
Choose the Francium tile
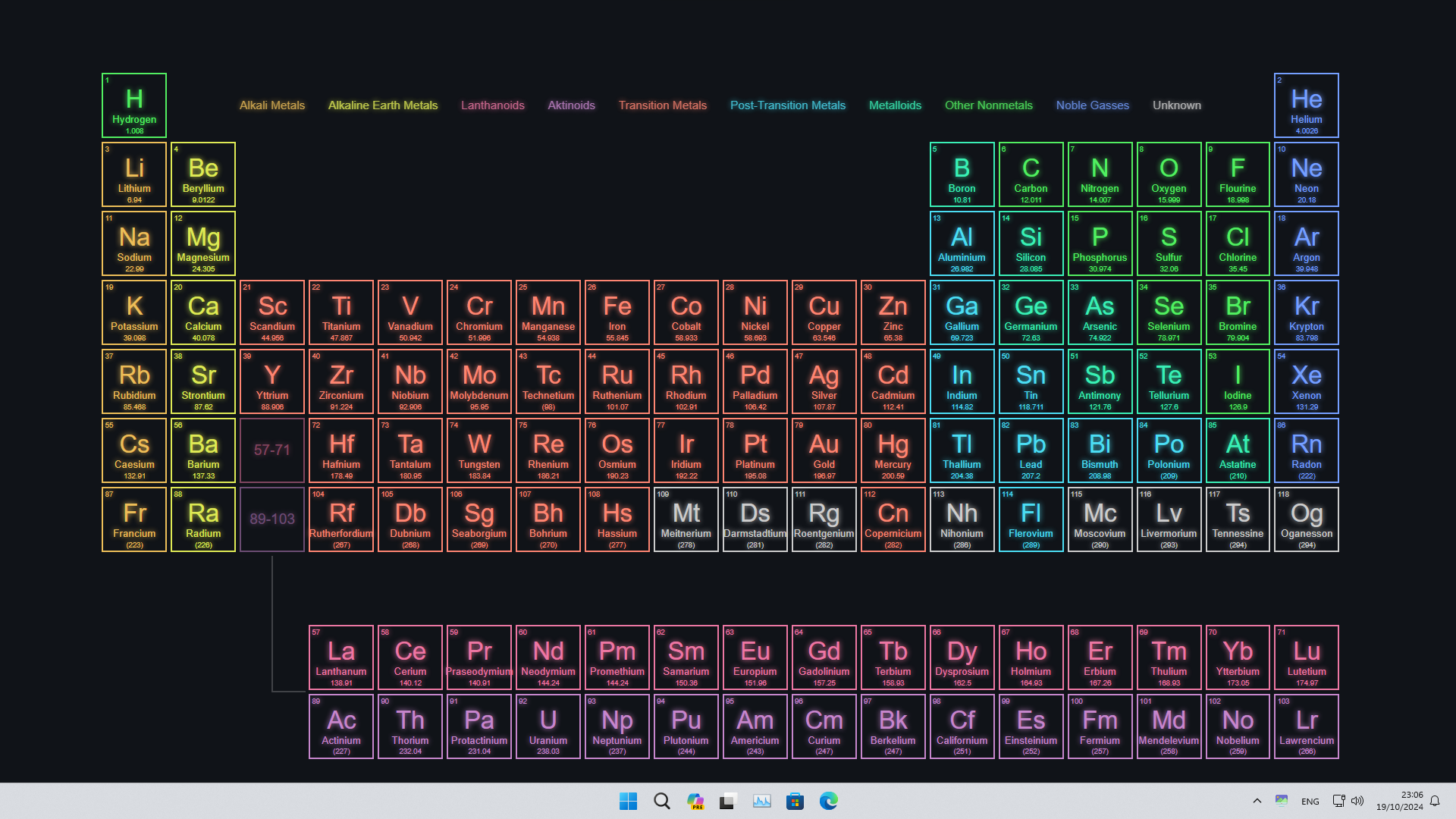134,519
